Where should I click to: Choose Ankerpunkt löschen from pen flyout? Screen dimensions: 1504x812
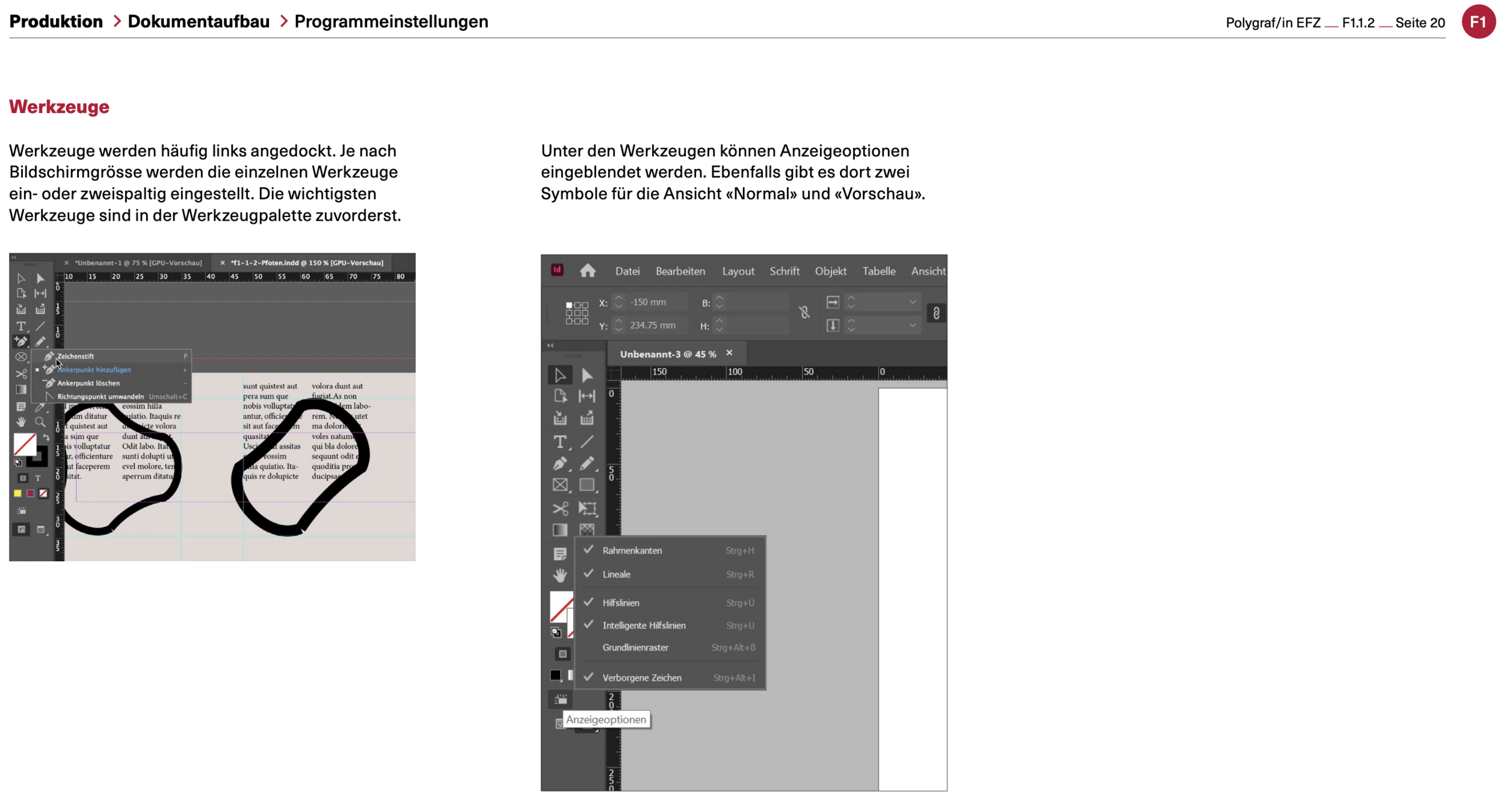[88, 383]
